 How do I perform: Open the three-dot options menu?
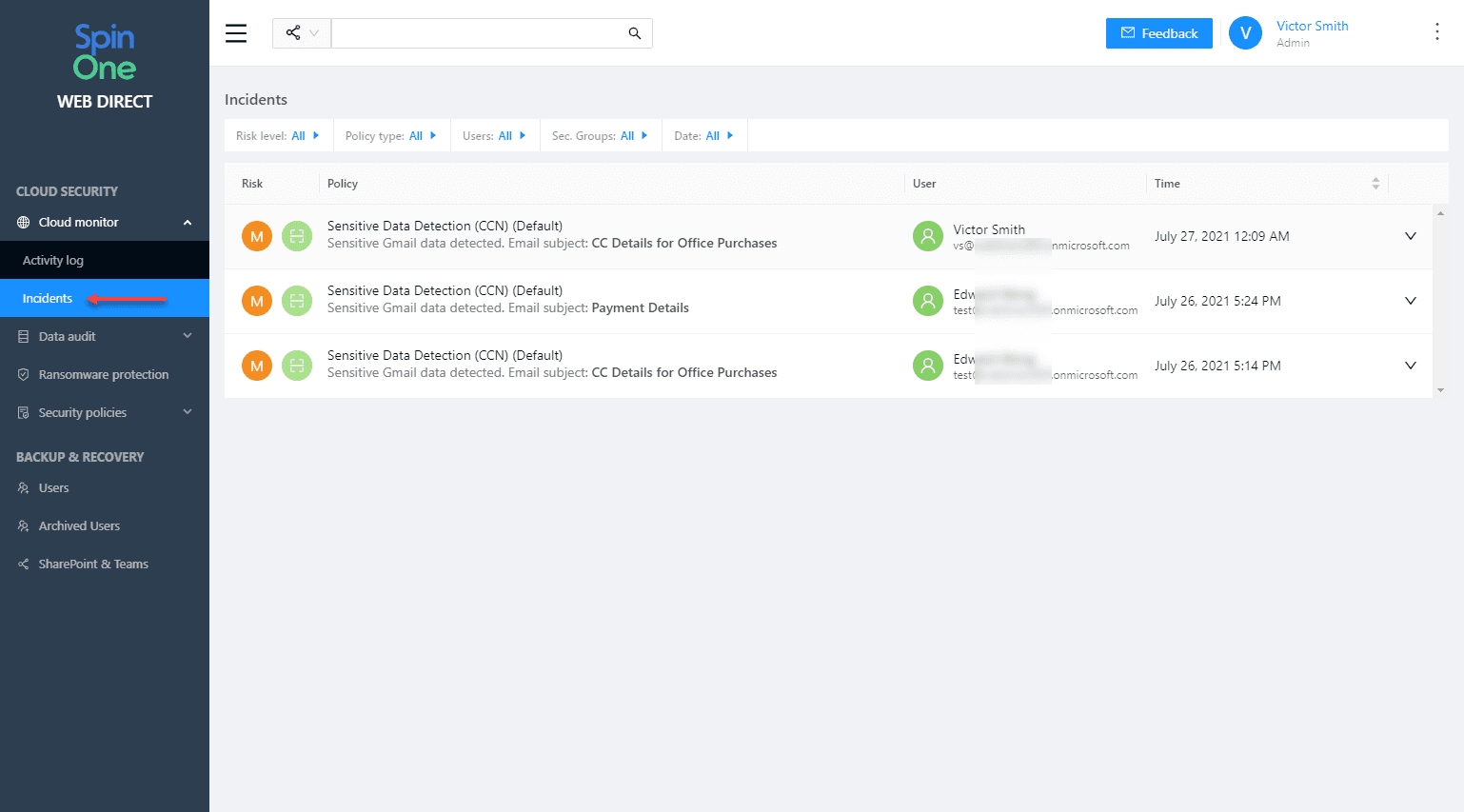(1436, 32)
